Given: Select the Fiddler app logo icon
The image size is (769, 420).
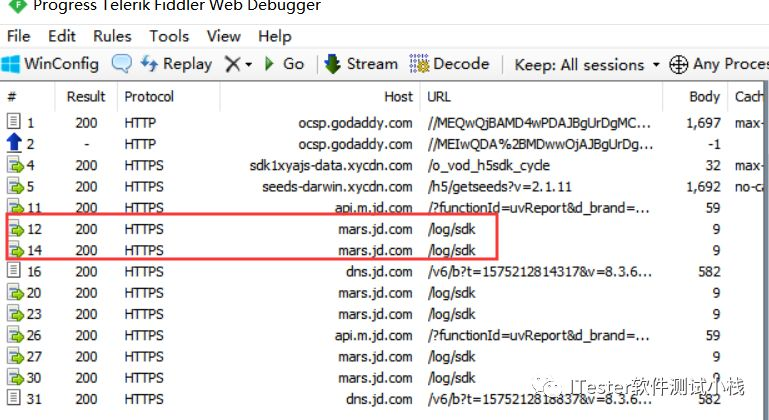Looking at the screenshot, I should coord(18,5).
